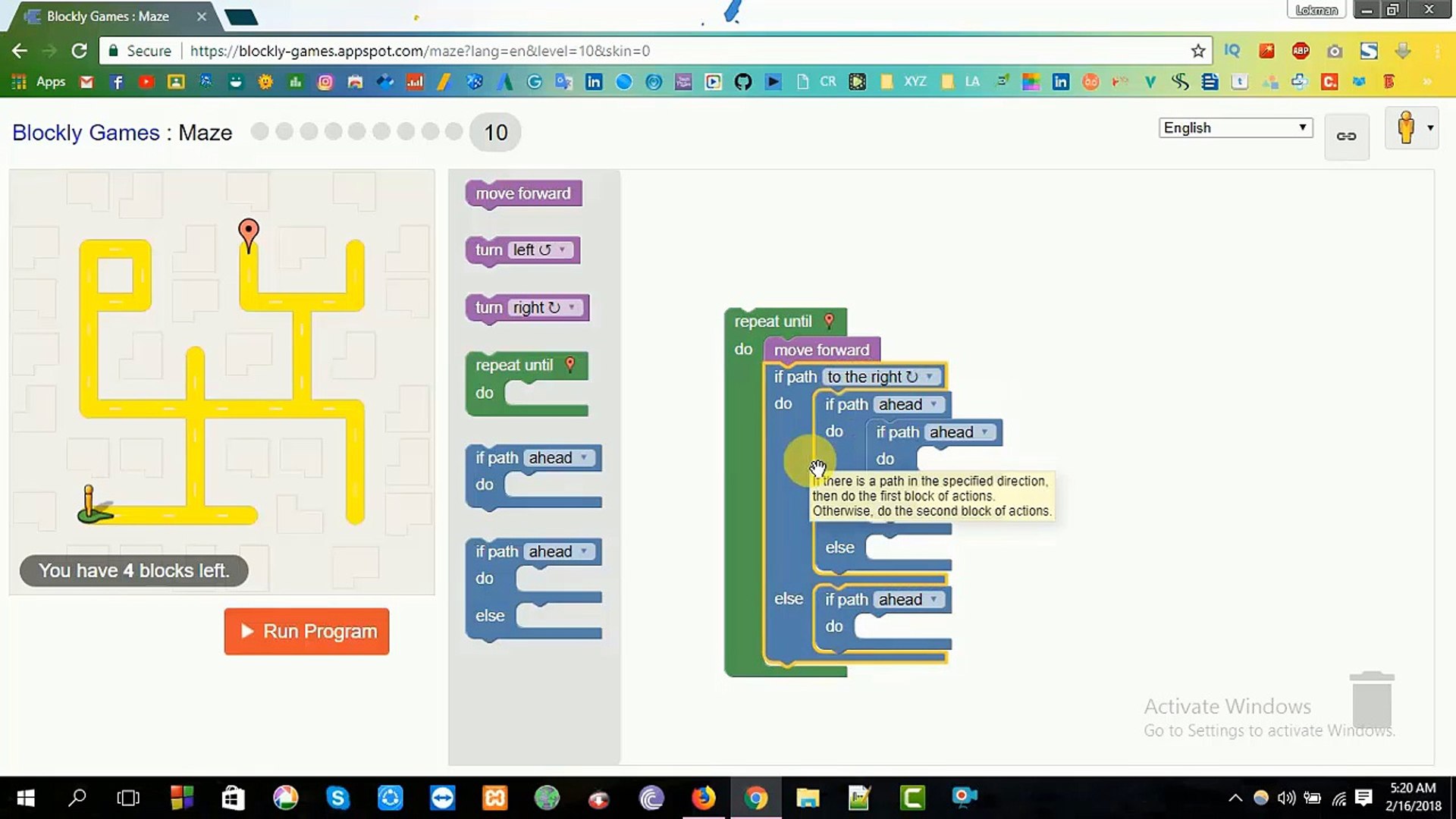Open the GitHub bookmark icon
This screenshot has height=819, width=1456.
742,82
